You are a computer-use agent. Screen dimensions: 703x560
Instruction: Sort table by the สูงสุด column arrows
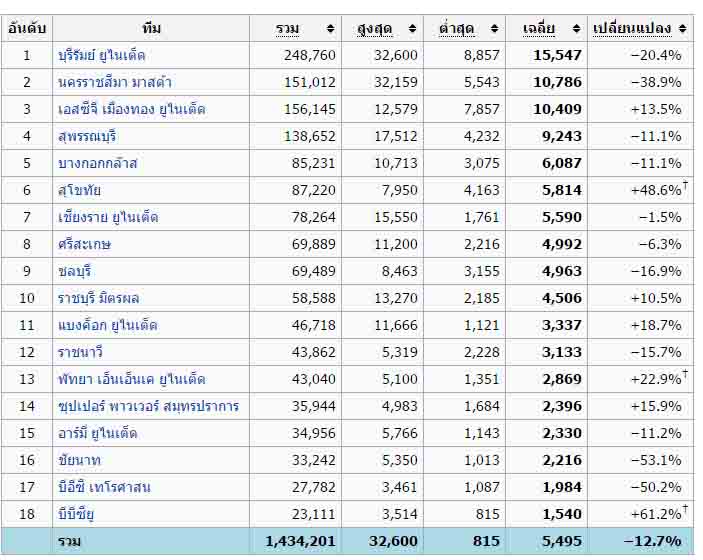click(412, 29)
